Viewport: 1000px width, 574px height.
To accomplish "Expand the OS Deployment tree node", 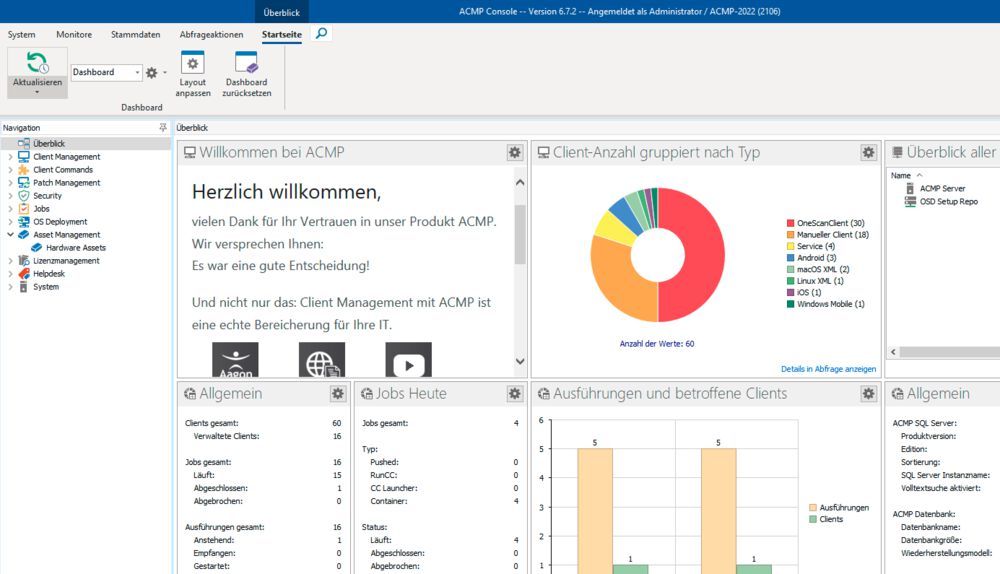I will click(10, 222).
